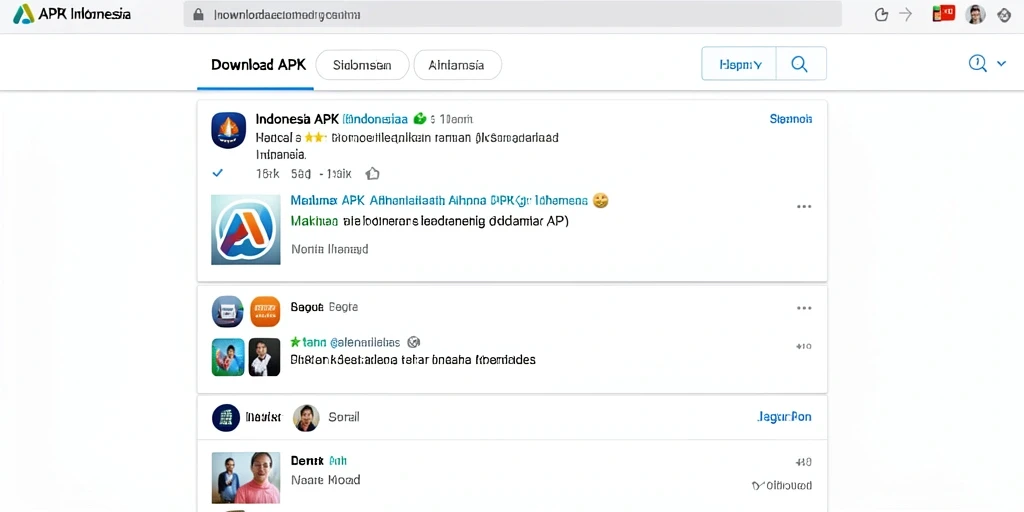Expand the chevron beside the circular search icon
Viewport: 1024px width, 512px height.
point(1001,64)
